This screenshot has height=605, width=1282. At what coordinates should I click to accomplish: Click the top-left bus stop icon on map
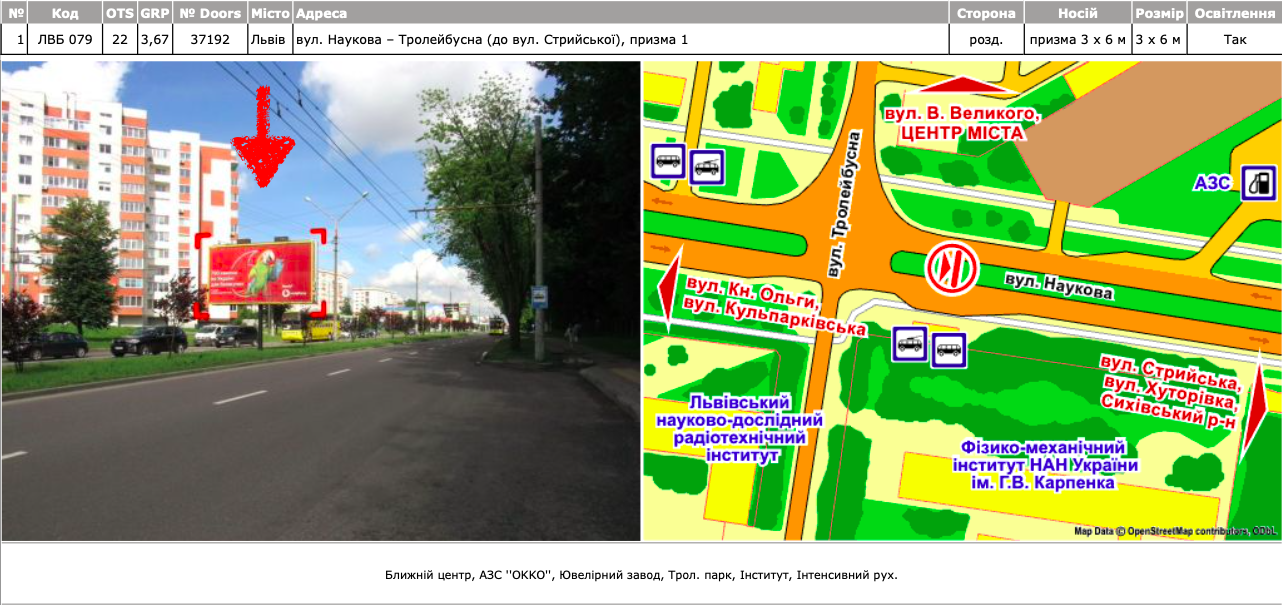click(x=667, y=162)
